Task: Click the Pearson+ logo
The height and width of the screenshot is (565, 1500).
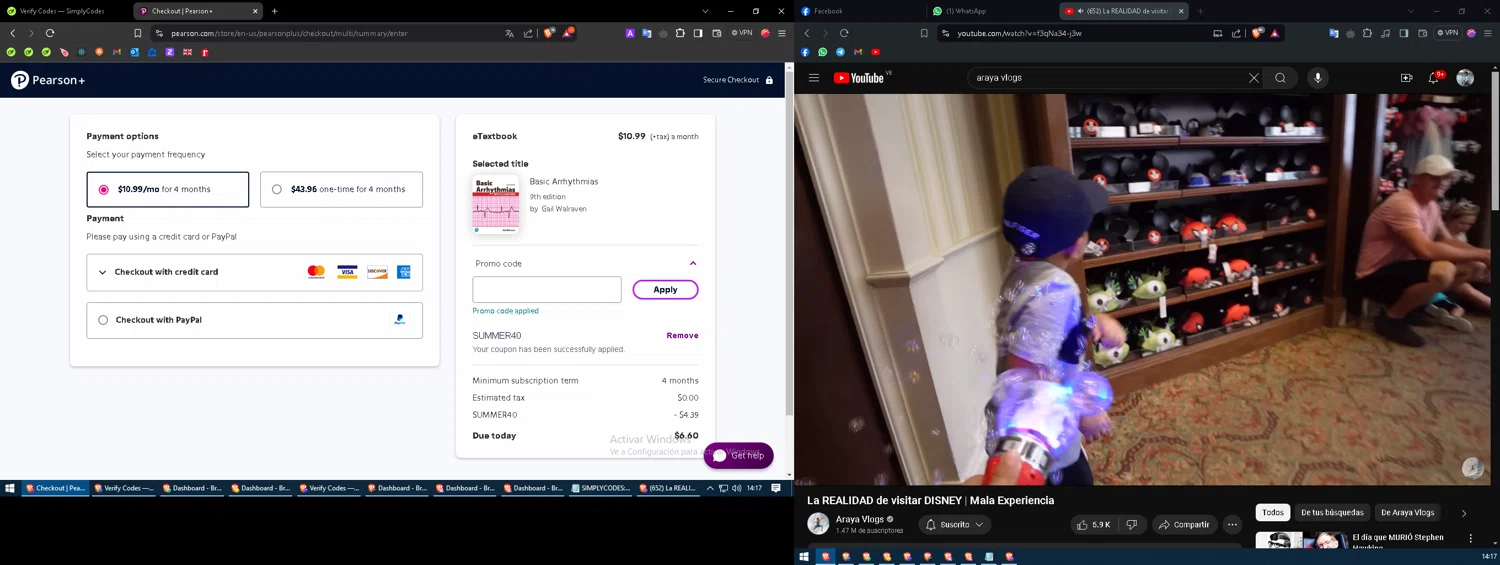Action: pyautogui.click(x=48, y=80)
